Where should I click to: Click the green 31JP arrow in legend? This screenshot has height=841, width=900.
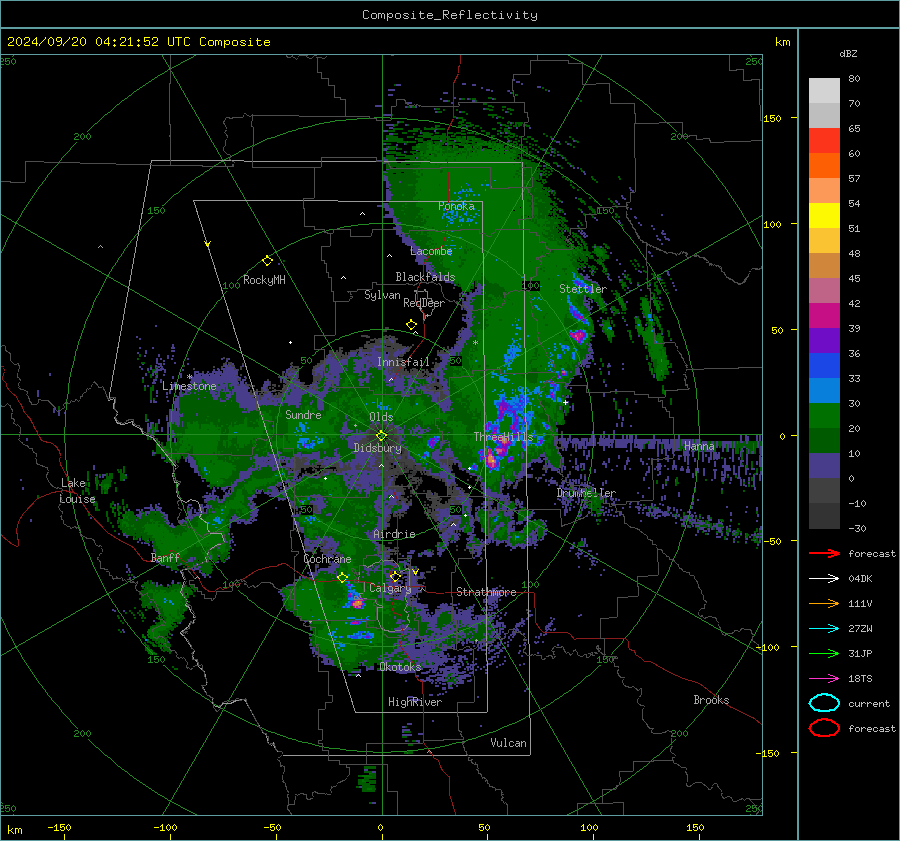824,653
